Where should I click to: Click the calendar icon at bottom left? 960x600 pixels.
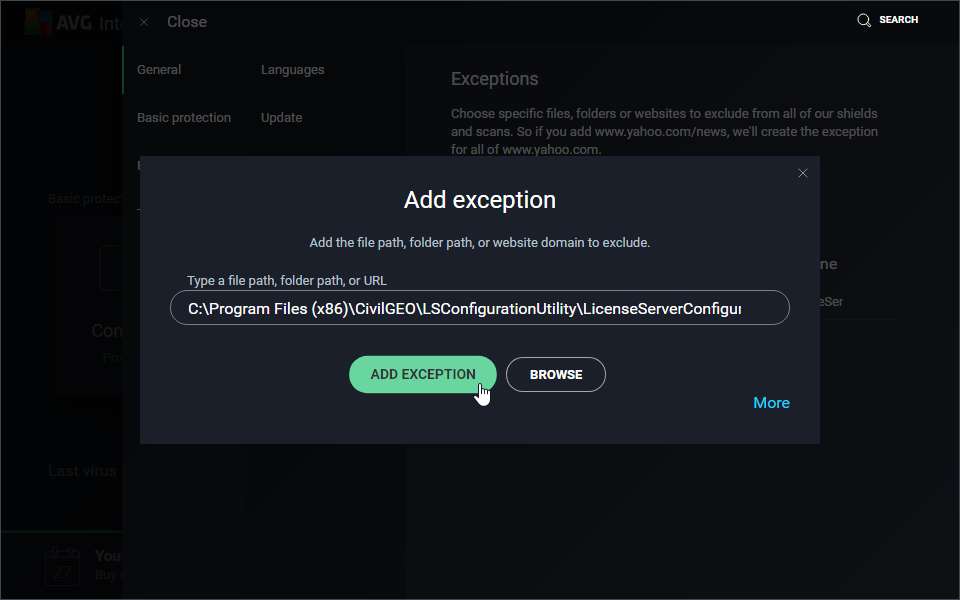point(62,566)
